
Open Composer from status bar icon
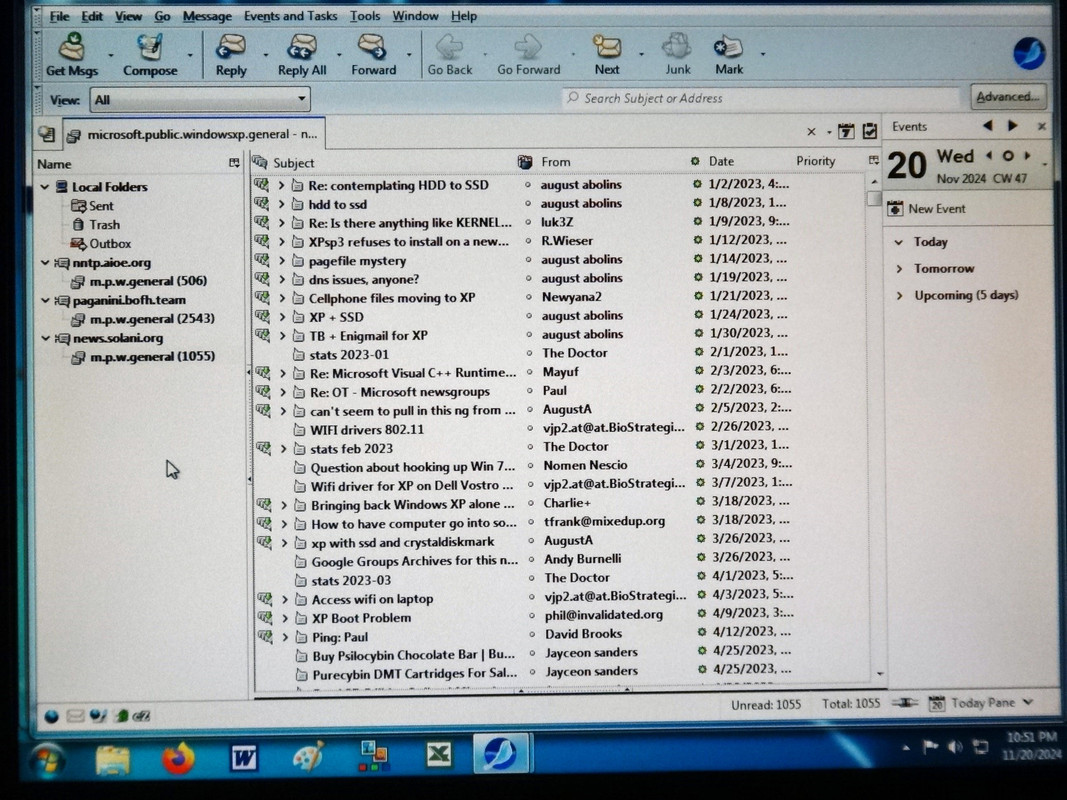[98, 716]
